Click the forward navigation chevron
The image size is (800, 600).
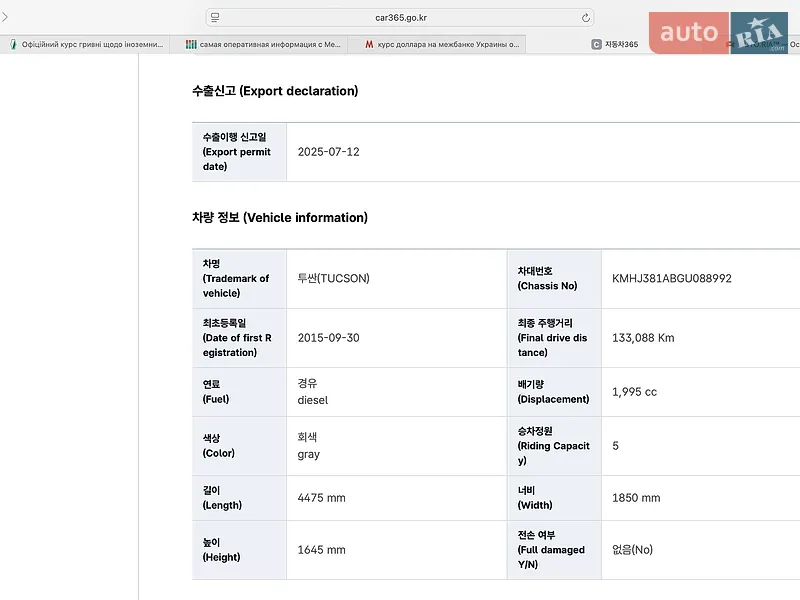tap(5, 17)
